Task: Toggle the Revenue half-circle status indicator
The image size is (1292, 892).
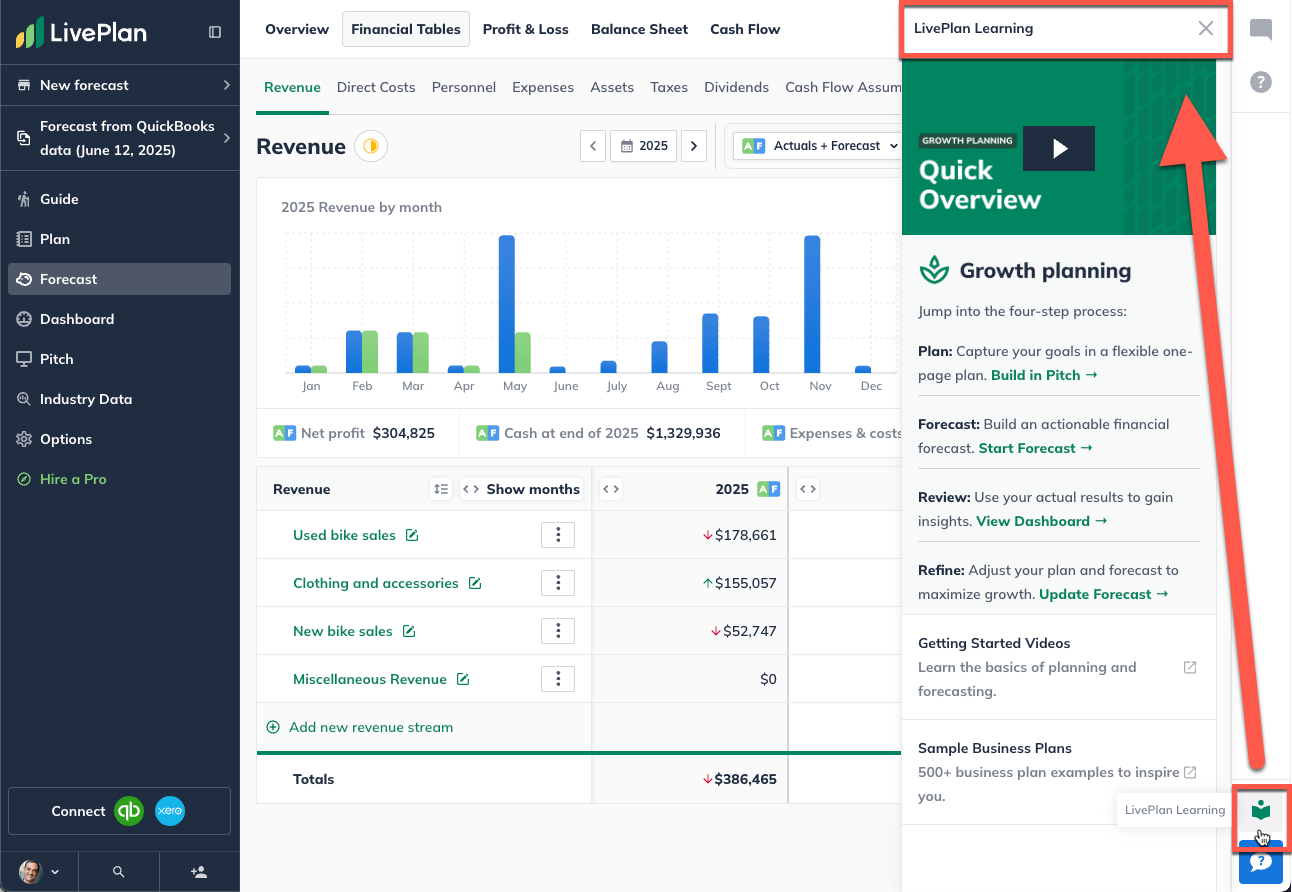Action: coord(371,146)
